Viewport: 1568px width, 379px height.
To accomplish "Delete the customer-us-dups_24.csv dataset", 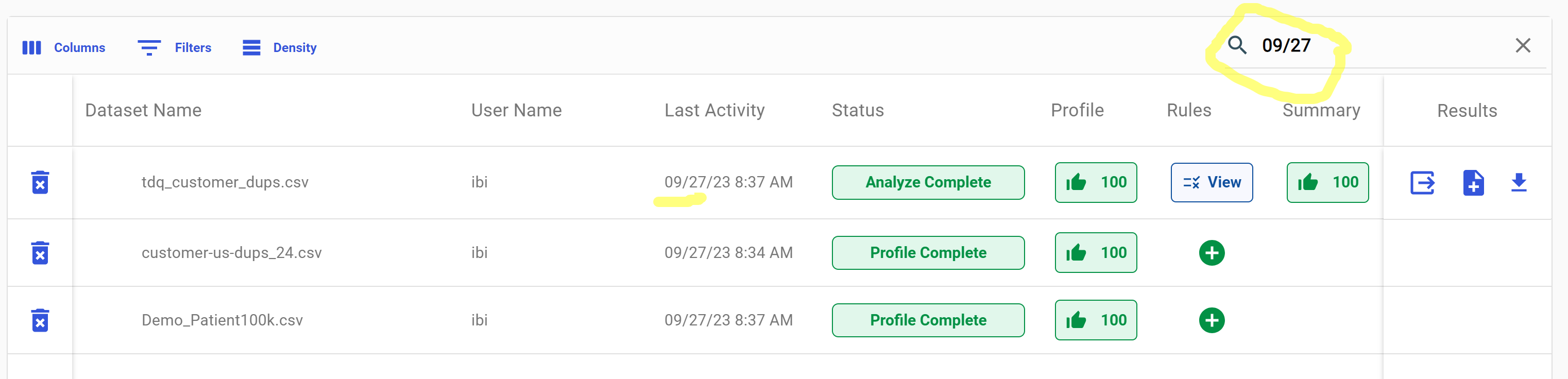I will (40, 252).
